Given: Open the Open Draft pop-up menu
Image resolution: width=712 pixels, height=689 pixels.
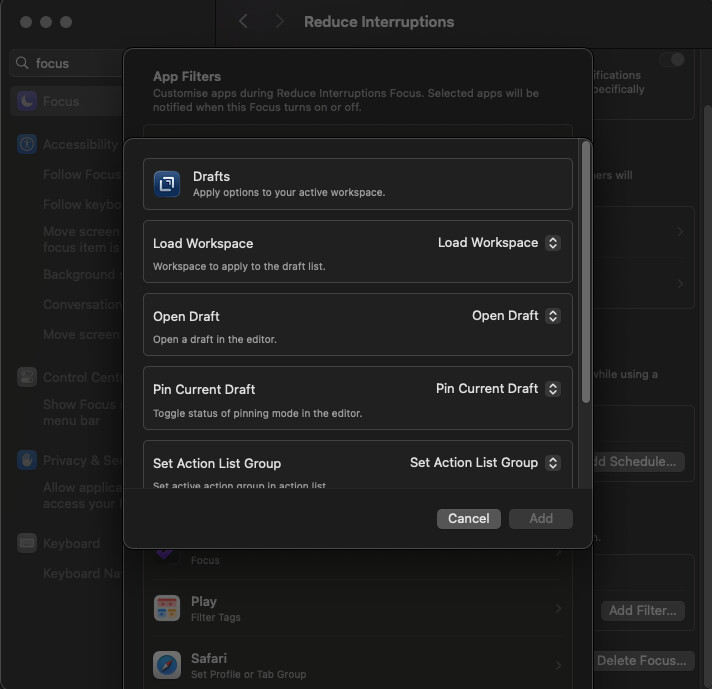Looking at the screenshot, I should pyautogui.click(x=516, y=316).
